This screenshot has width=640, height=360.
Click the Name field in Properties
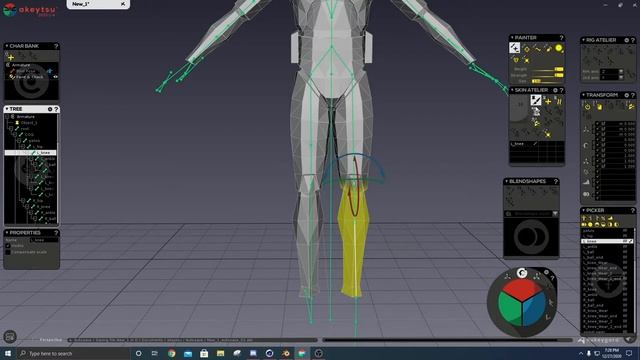(44, 240)
